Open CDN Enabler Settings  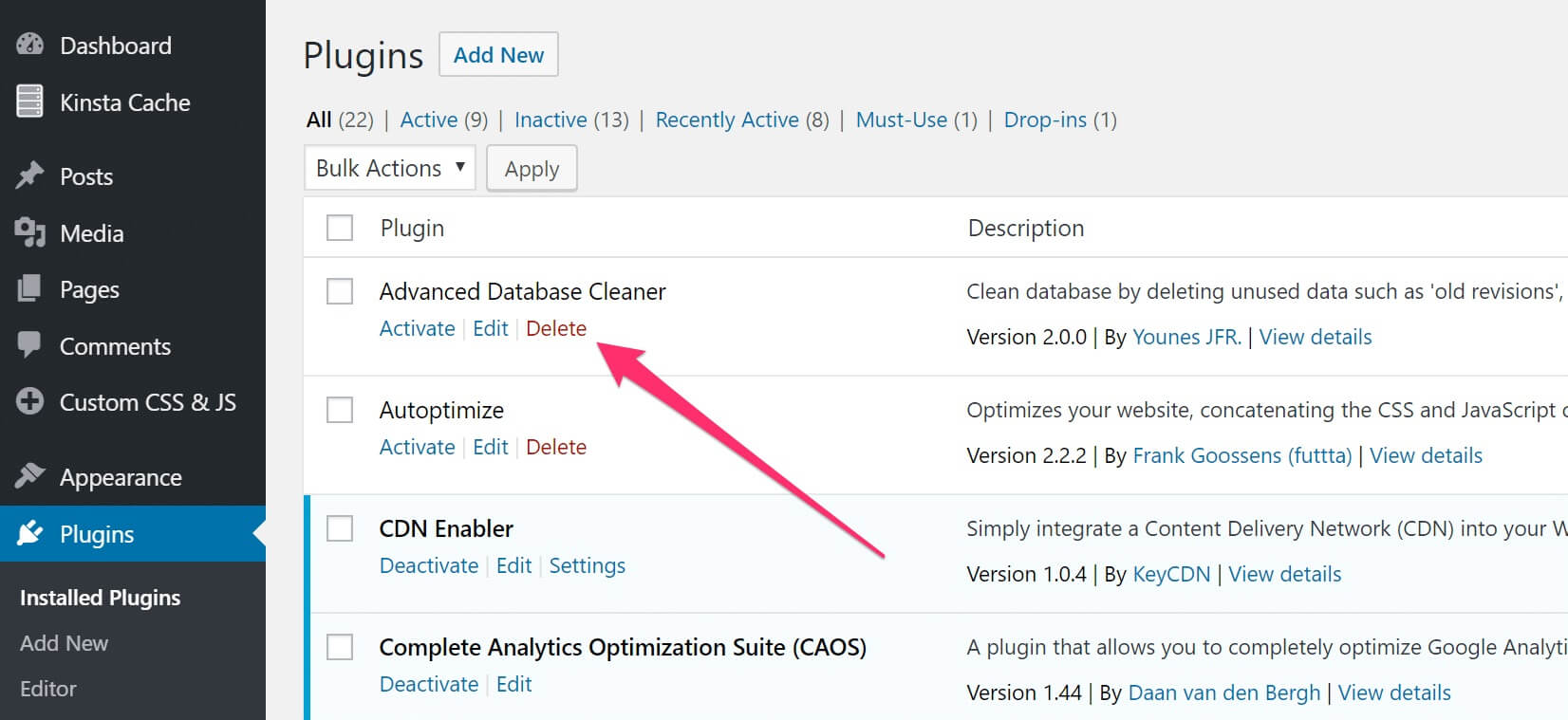tap(588, 565)
